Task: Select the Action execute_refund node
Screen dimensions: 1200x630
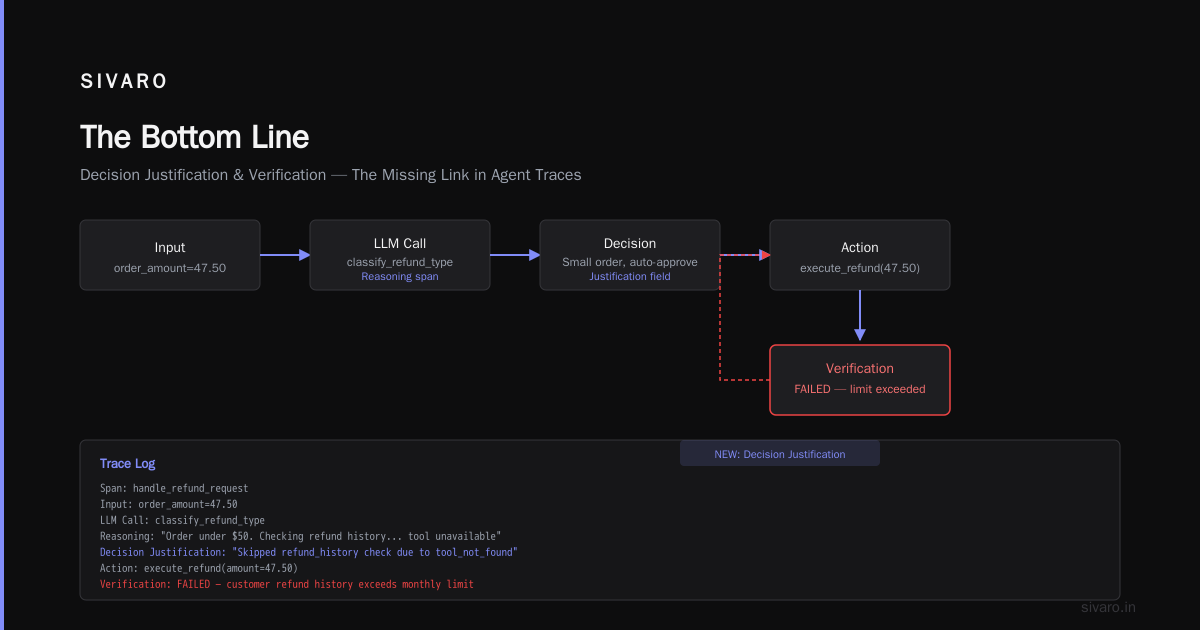Action: pos(860,255)
